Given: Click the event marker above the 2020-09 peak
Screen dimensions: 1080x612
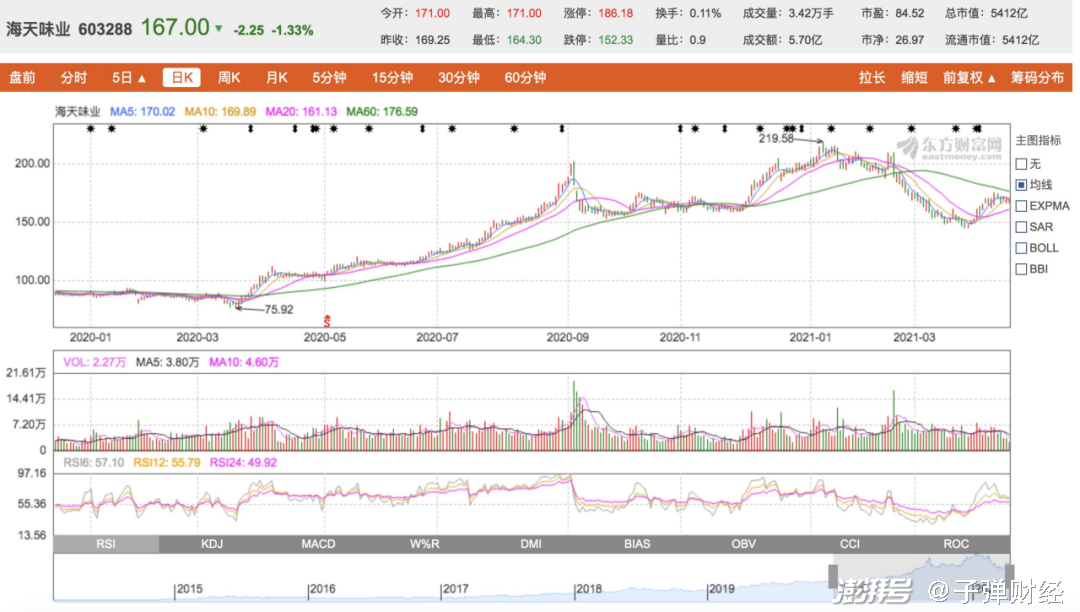Looking at the screenshot, I should tap(562, 129).
